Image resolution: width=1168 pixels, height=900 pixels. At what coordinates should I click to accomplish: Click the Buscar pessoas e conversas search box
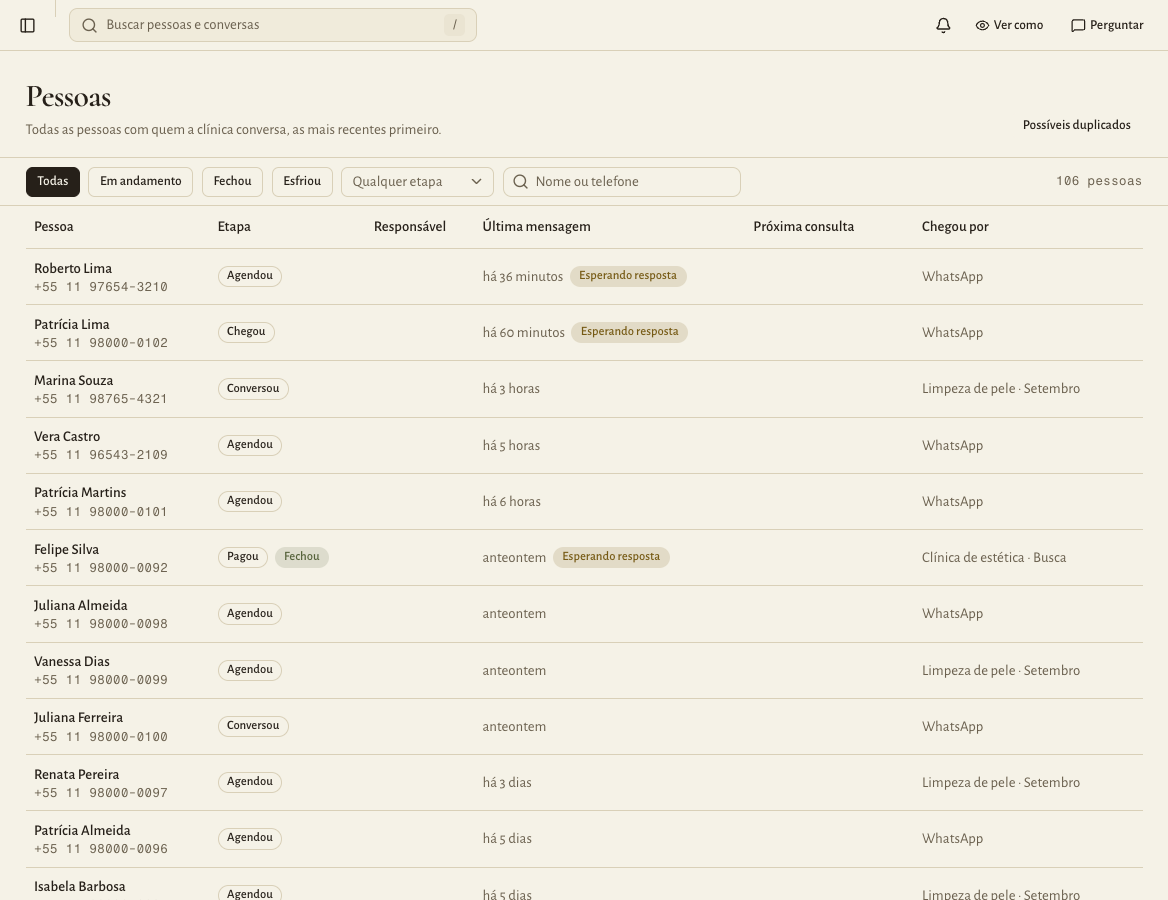[273, 25]
